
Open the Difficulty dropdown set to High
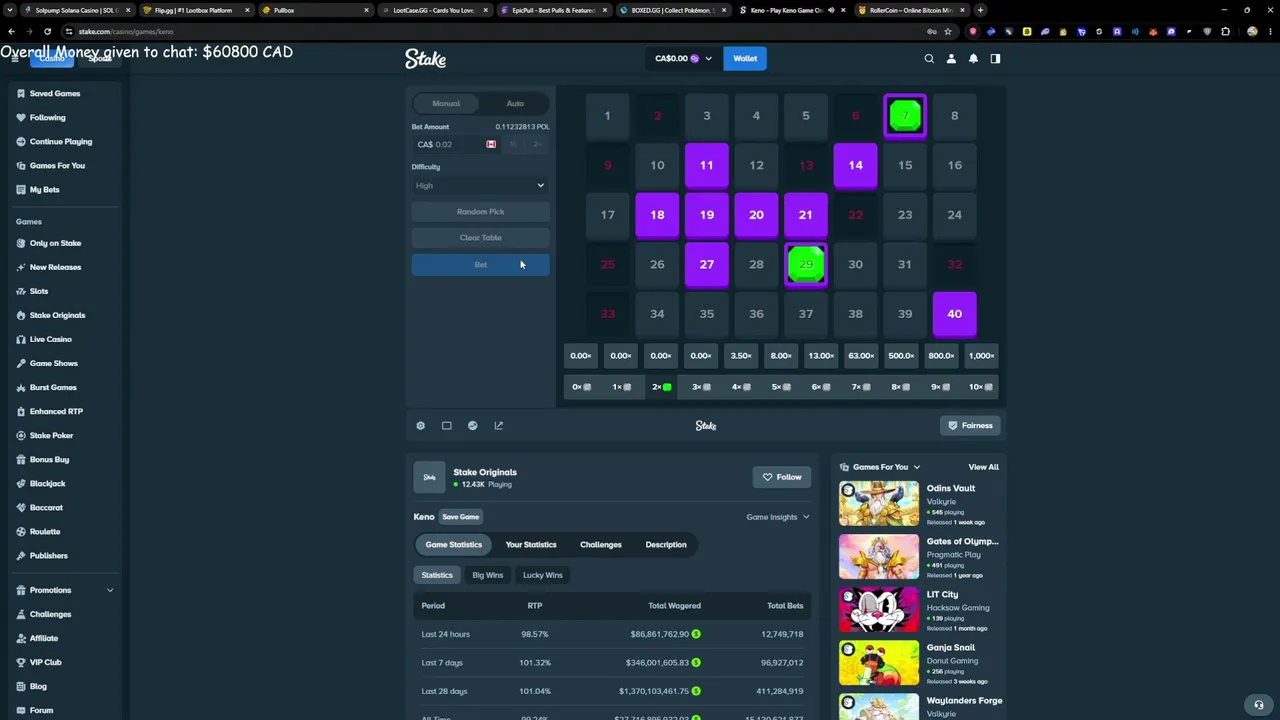point(480,185)
